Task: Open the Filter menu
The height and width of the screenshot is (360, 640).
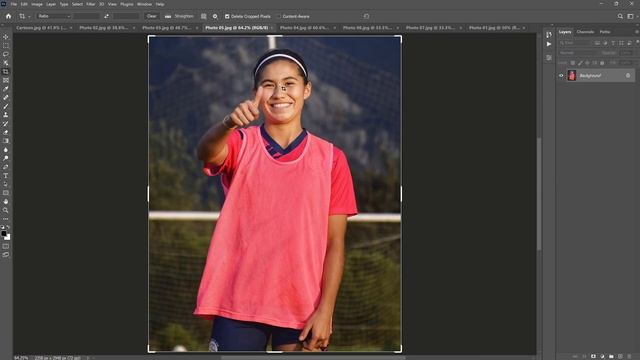Action: (91, 4)
